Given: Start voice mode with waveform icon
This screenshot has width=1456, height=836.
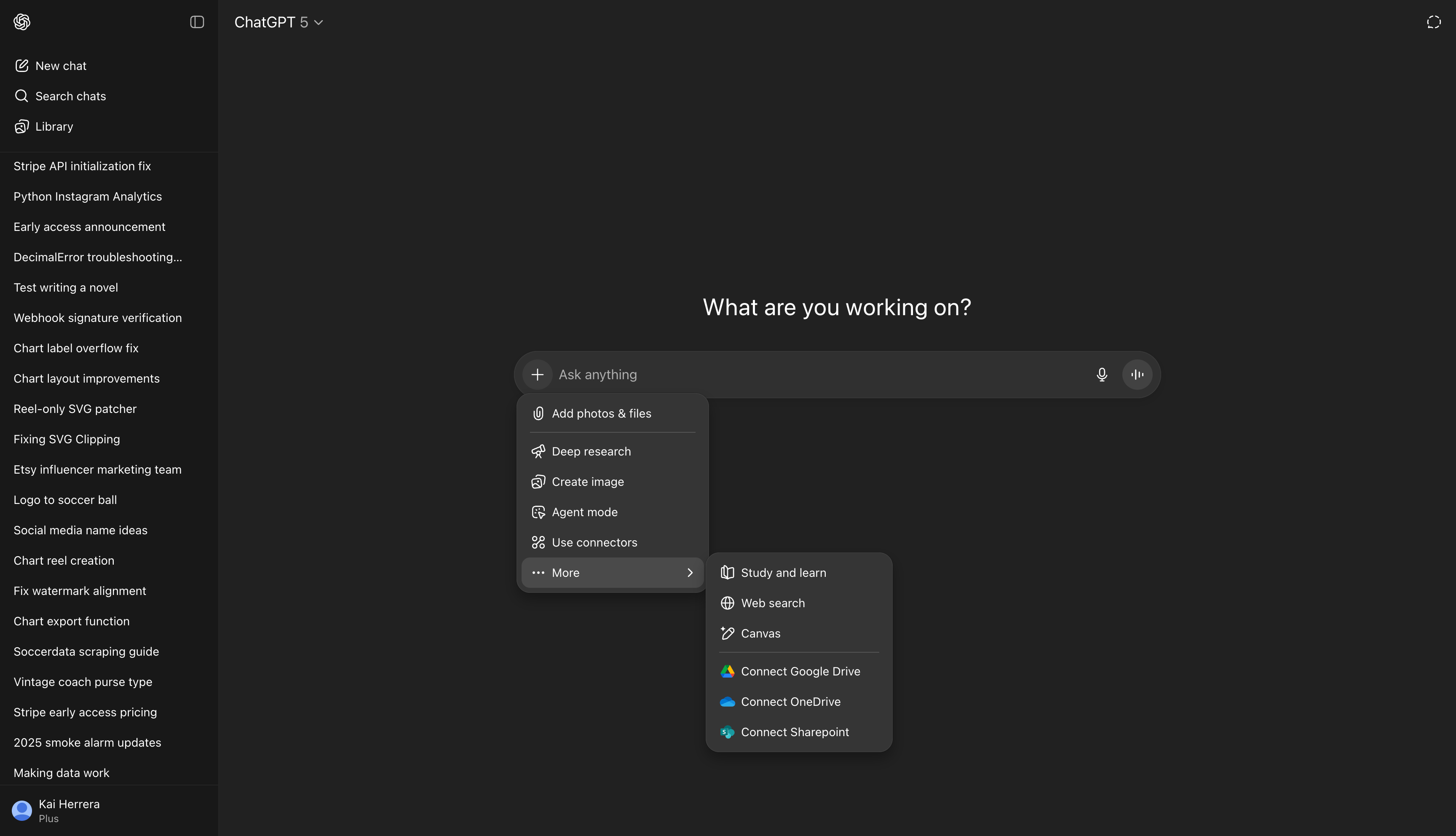Looking at the screenshot, I should point(1137,374).
